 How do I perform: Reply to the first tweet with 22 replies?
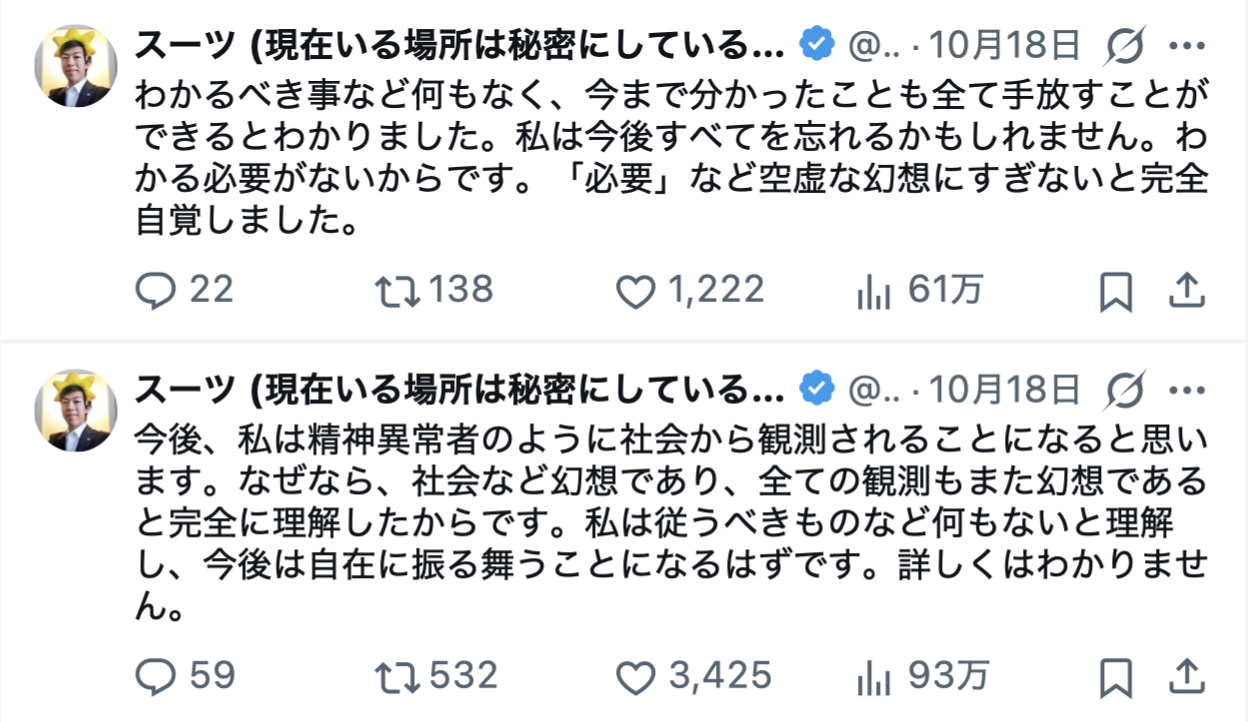click(155, 290)
